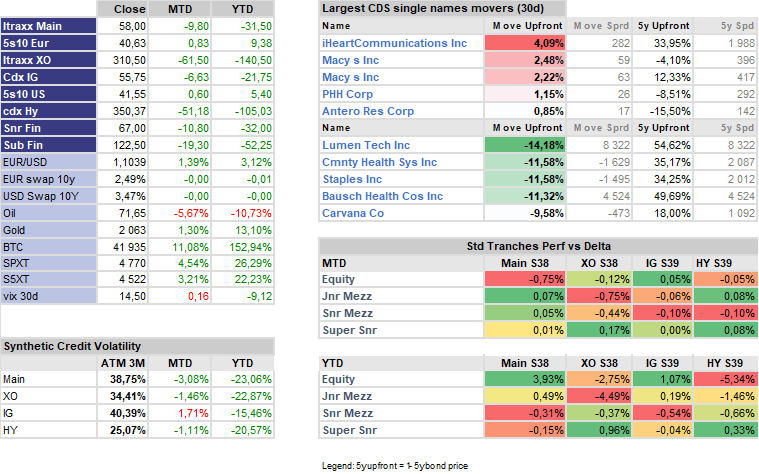This screenshot has width=759, height=474.
Task: Select the BTC YTD value 152,94%
Action: tap(250, 247)
